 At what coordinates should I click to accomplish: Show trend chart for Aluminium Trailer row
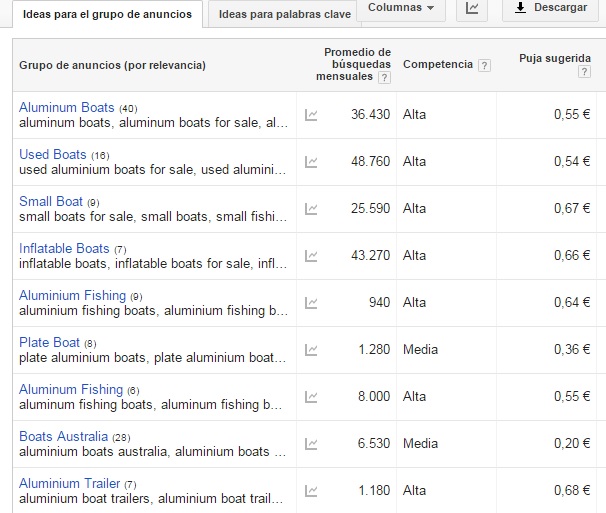(311, 491)
